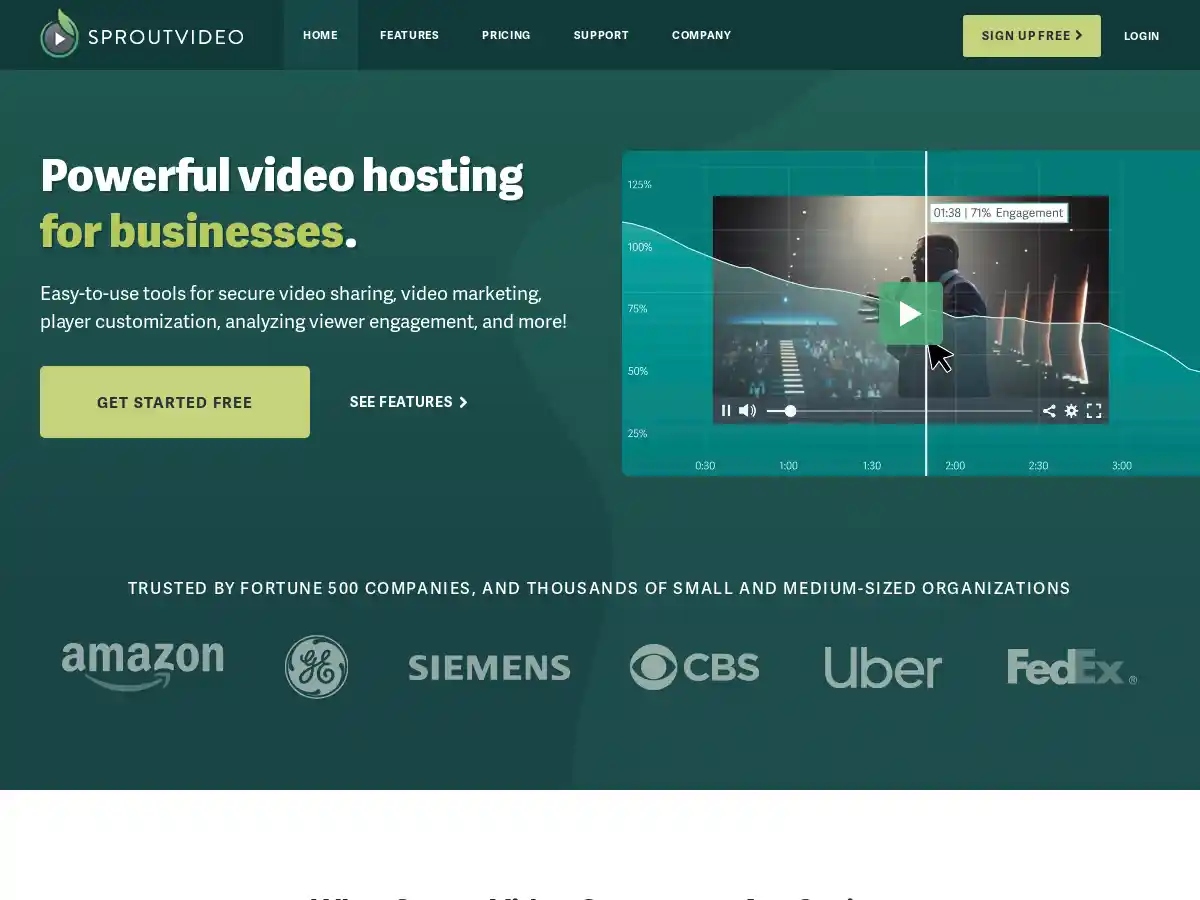
Task: Click GET STARTED FREE
Action: tap(174, 401)
